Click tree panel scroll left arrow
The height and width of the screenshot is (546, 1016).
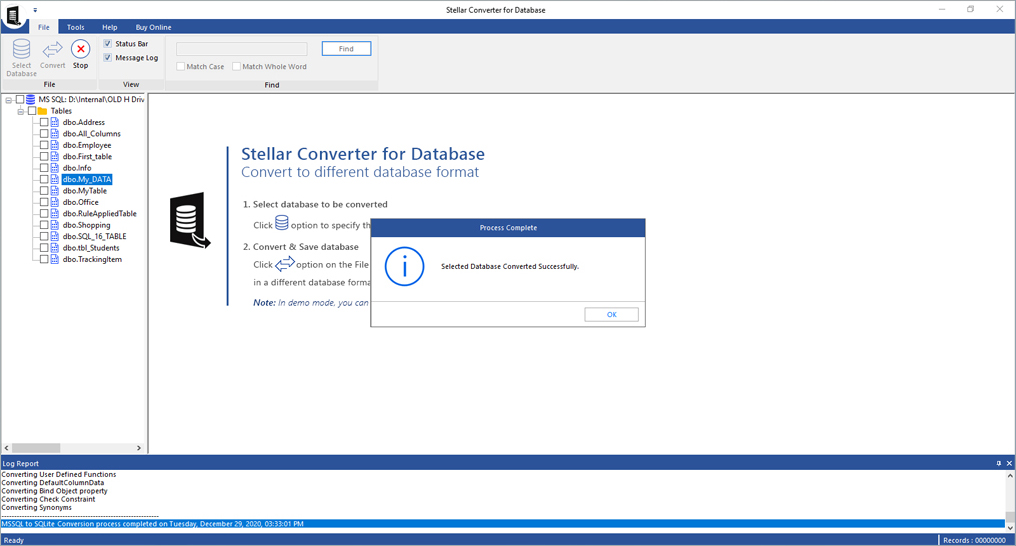[6, 448]
